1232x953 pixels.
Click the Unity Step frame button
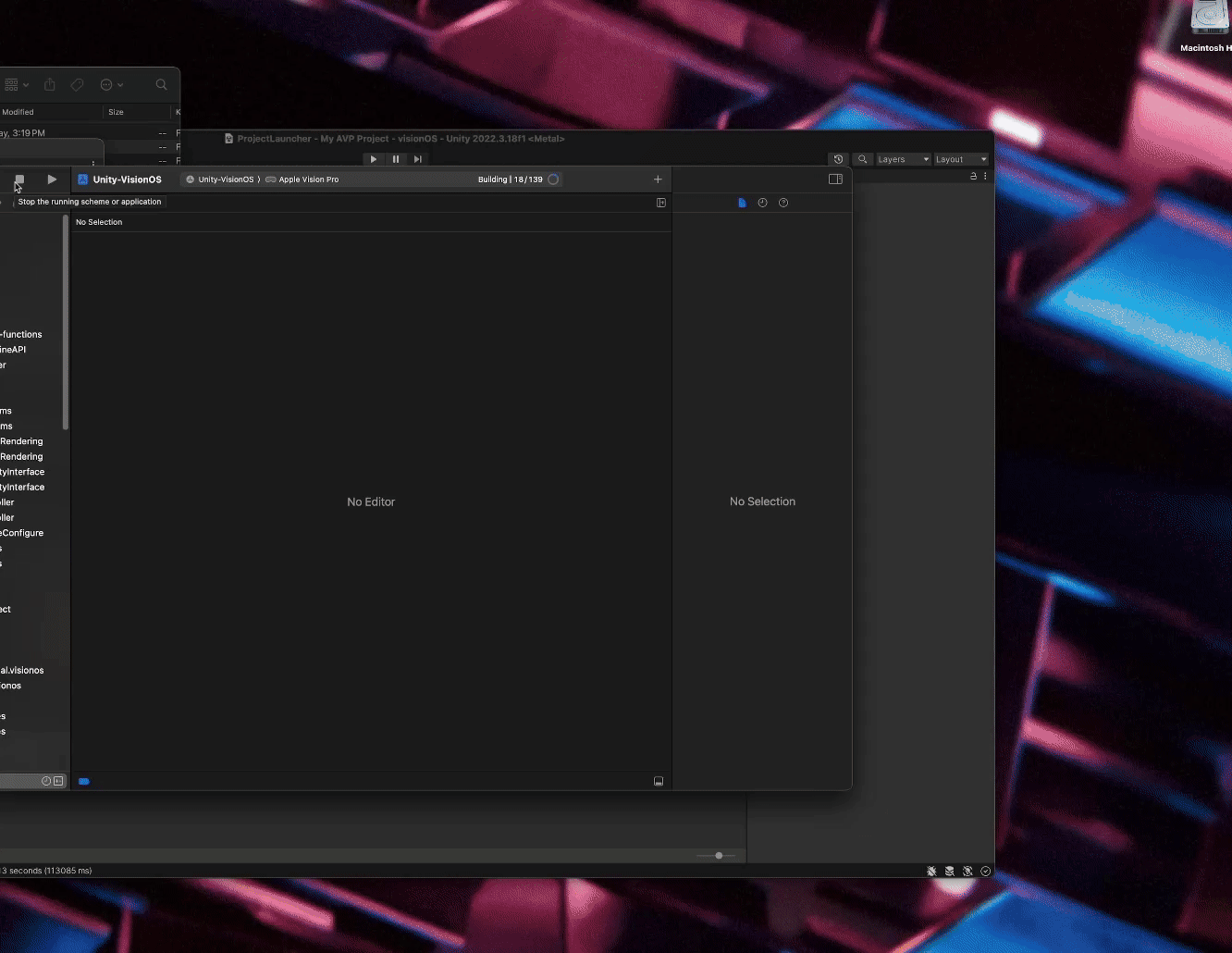418,159
